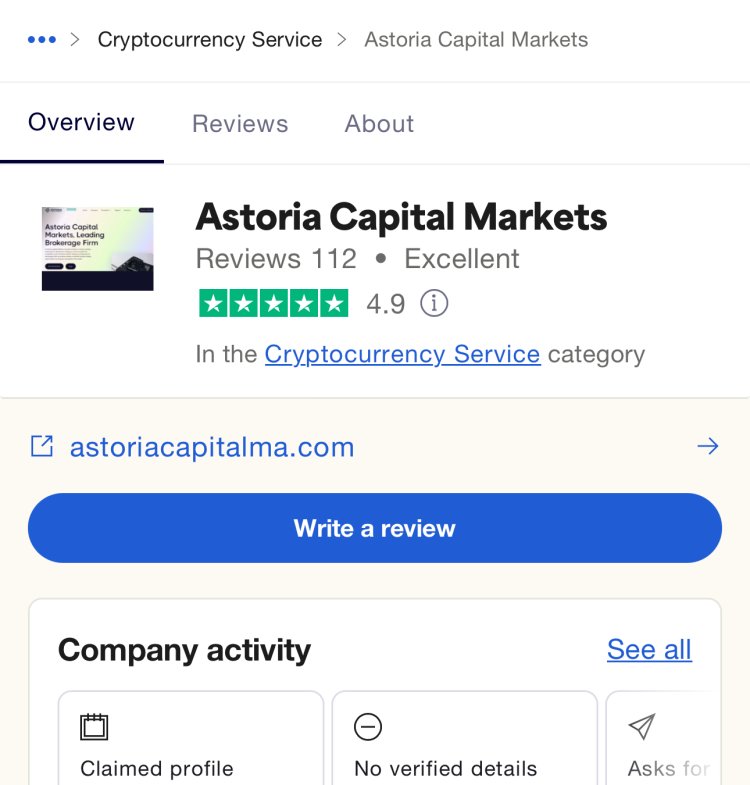750x785 pixels.
Task: Click the Write a review button
Action: [374, 528]
